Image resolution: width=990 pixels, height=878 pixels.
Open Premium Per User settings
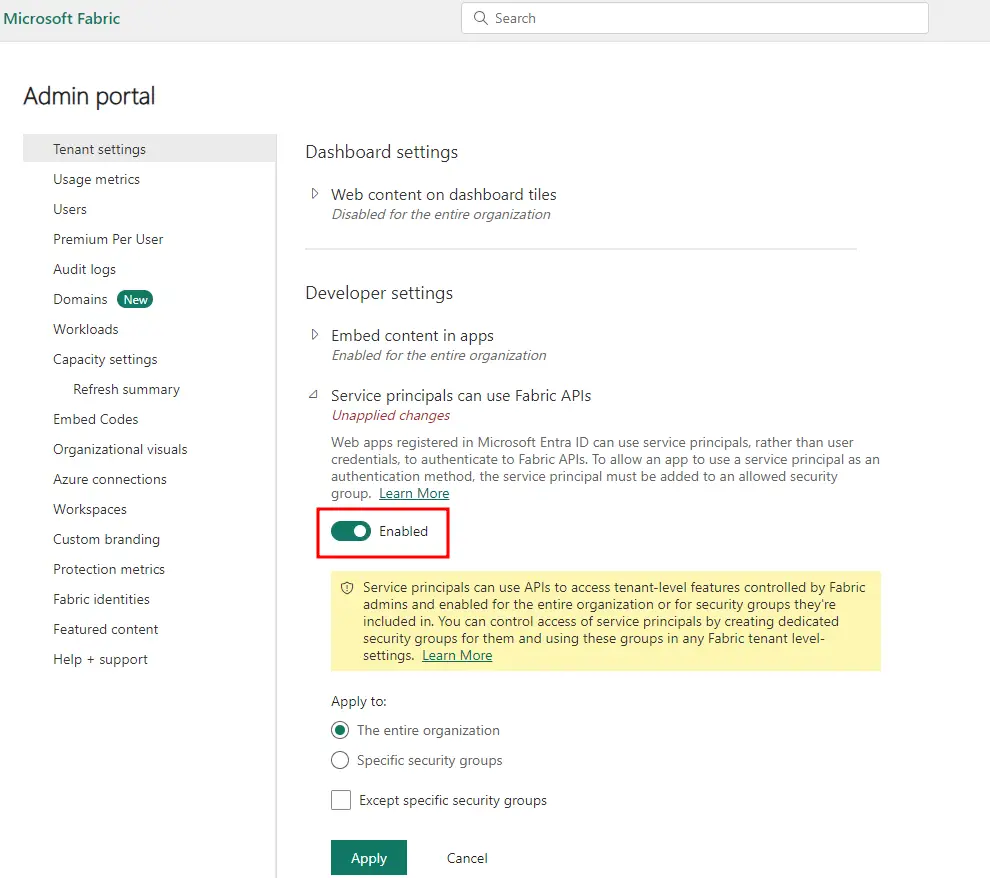[x=108, y=239]
